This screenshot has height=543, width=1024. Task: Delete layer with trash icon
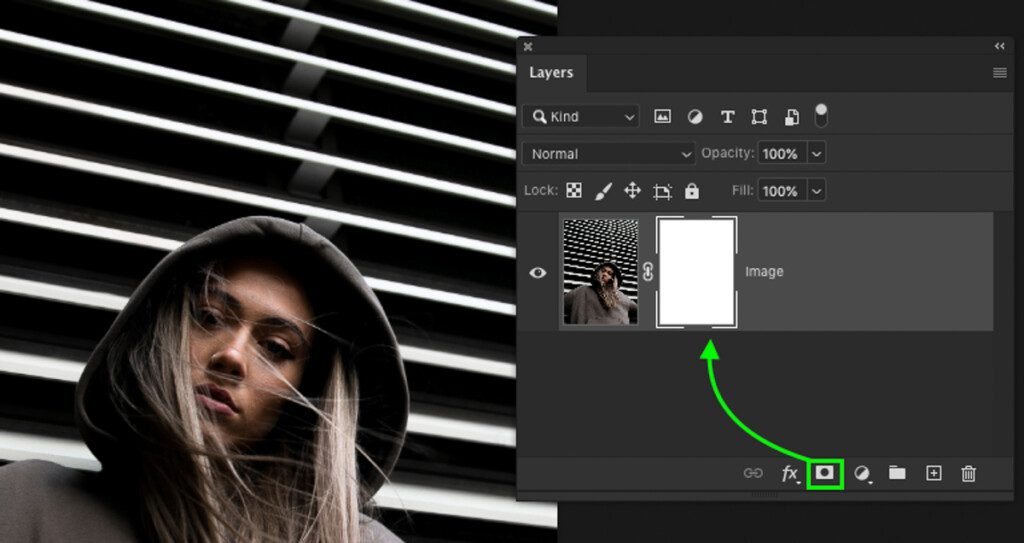968,473
